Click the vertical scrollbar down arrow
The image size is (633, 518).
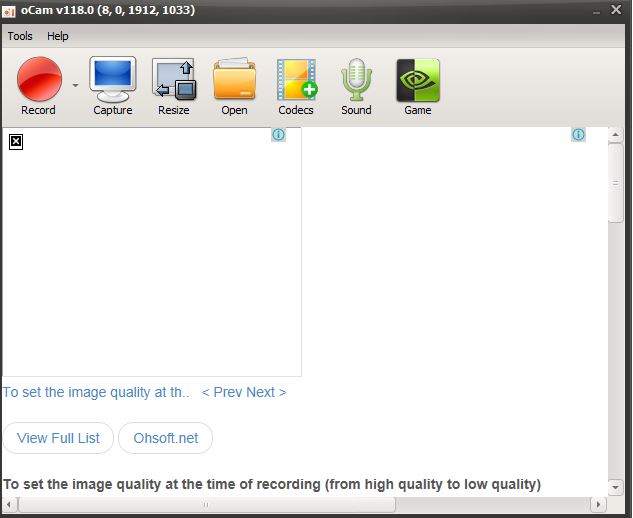615,487
